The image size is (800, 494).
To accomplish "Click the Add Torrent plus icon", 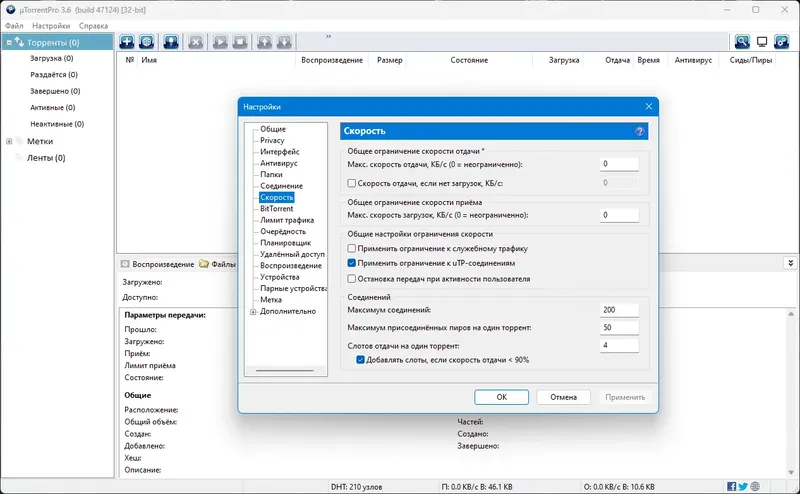I will 127,42.
